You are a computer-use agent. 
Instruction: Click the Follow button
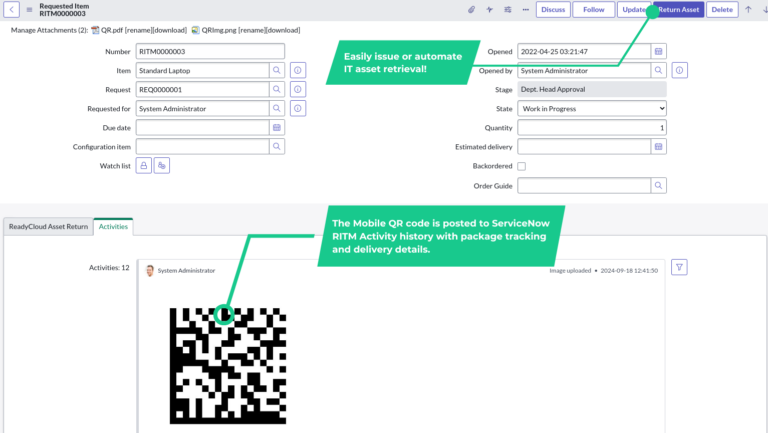click(x=594, y=9)
